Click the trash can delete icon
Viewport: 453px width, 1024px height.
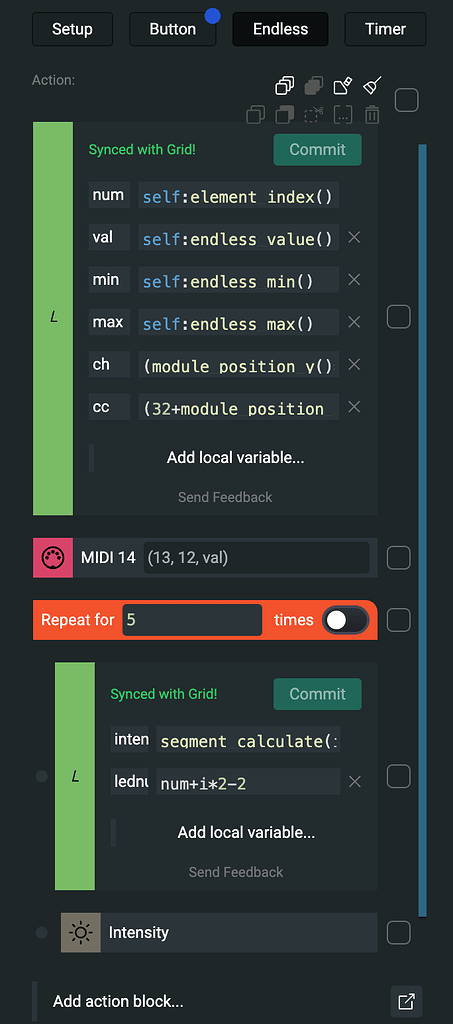pyautogui.click(x=372, y=115)
